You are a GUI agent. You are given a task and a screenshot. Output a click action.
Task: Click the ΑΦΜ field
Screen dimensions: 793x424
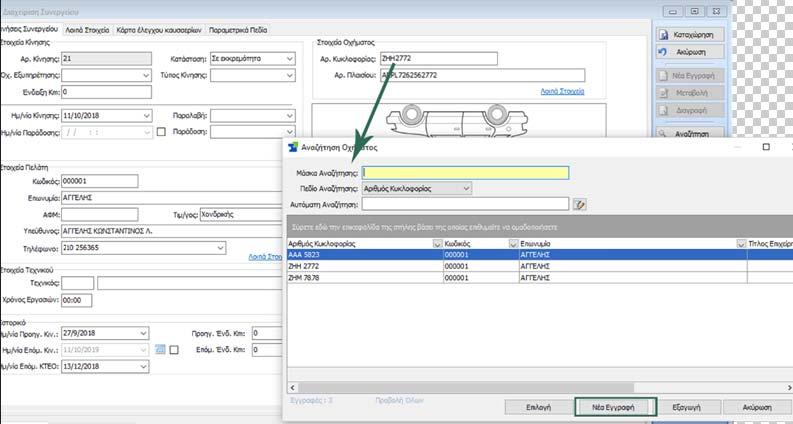pyautogui.click(x=100, y=215)
